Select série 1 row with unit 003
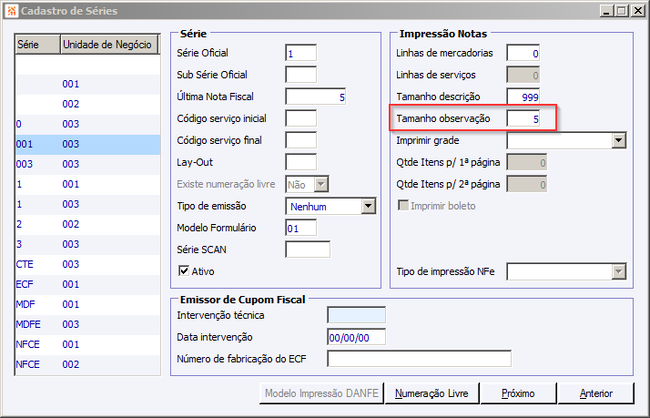 (x=87, y=204)
